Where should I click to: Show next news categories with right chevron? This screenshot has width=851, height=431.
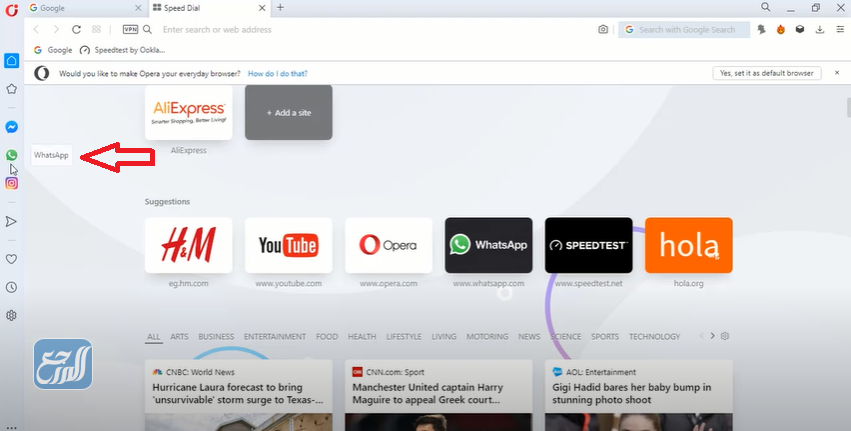click(713, 336)
